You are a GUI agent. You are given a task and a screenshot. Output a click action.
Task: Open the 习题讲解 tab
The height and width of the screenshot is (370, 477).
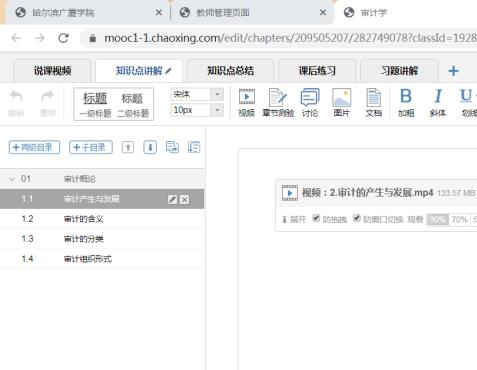[399, 71]
